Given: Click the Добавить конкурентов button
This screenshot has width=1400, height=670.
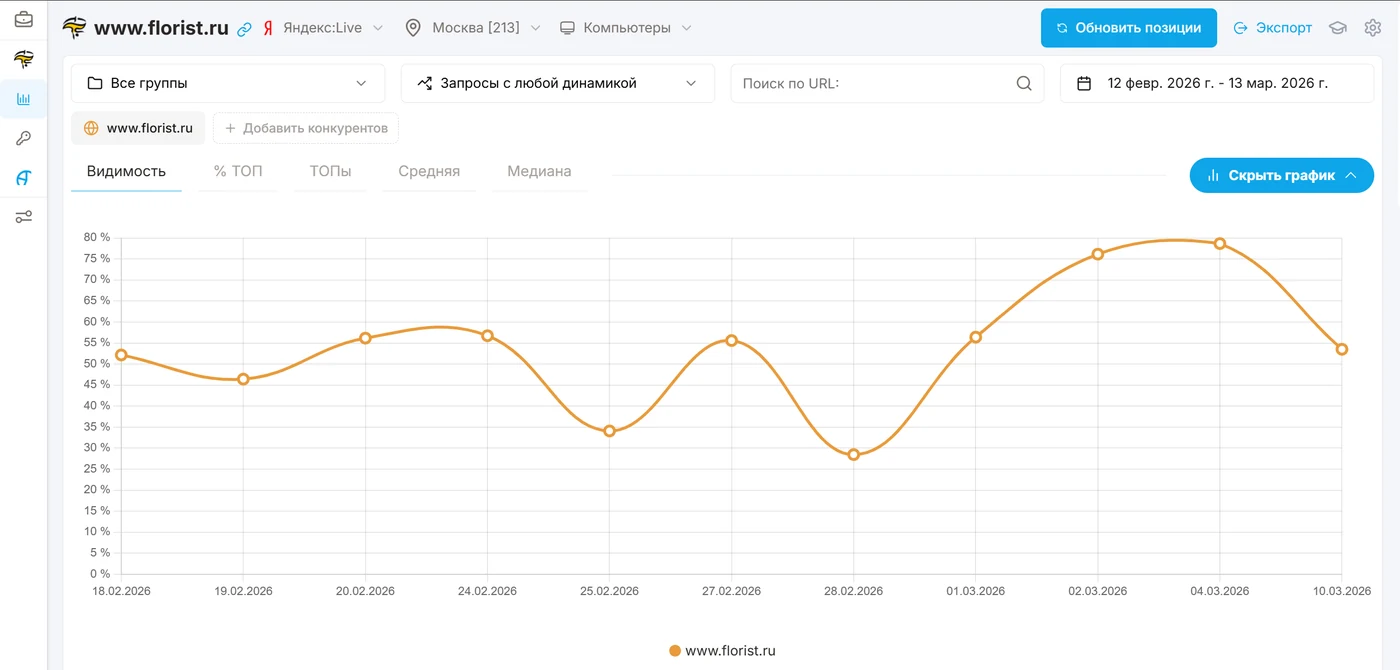Looking at the screenshot, I should pyautogui.click(x=306, y=128).
